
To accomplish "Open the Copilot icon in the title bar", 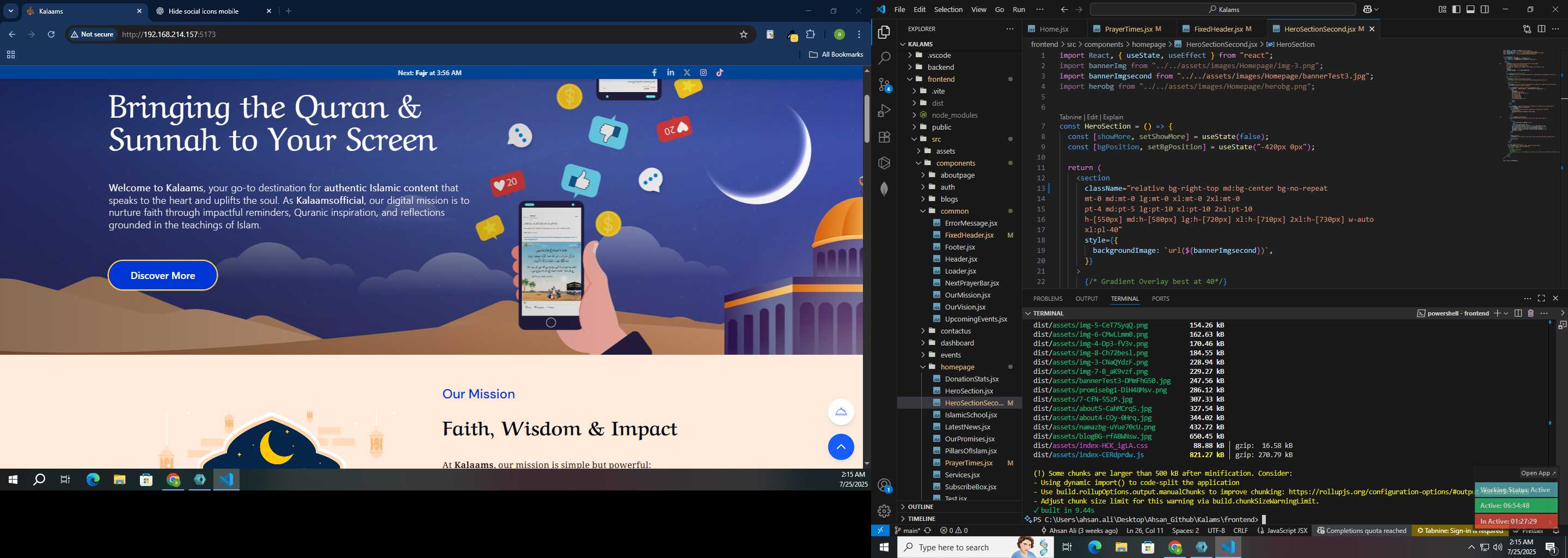I will click(x=1367, y=9).
